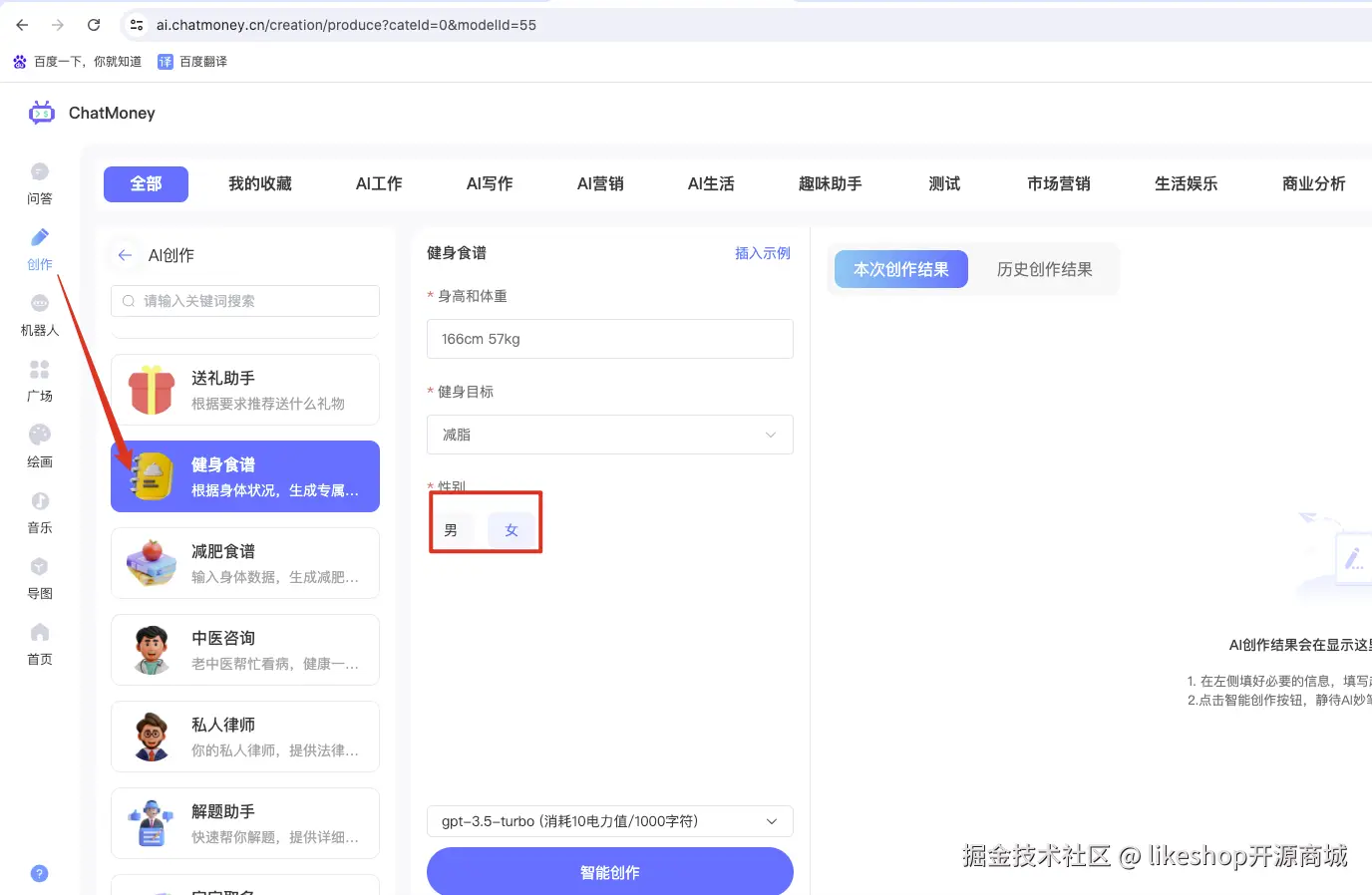Open the 机器人 sidebar icon
This screenshot has height=895, width=1372.
40,303
